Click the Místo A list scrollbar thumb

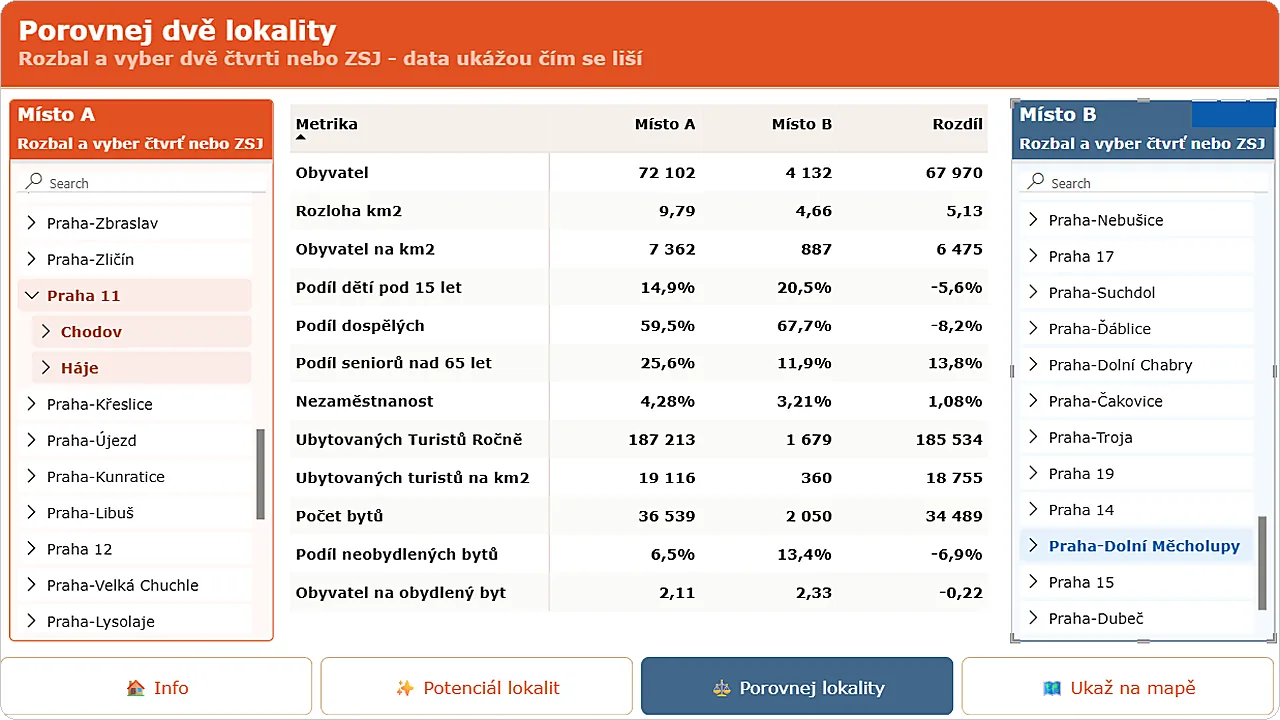(x=261, y=474)
